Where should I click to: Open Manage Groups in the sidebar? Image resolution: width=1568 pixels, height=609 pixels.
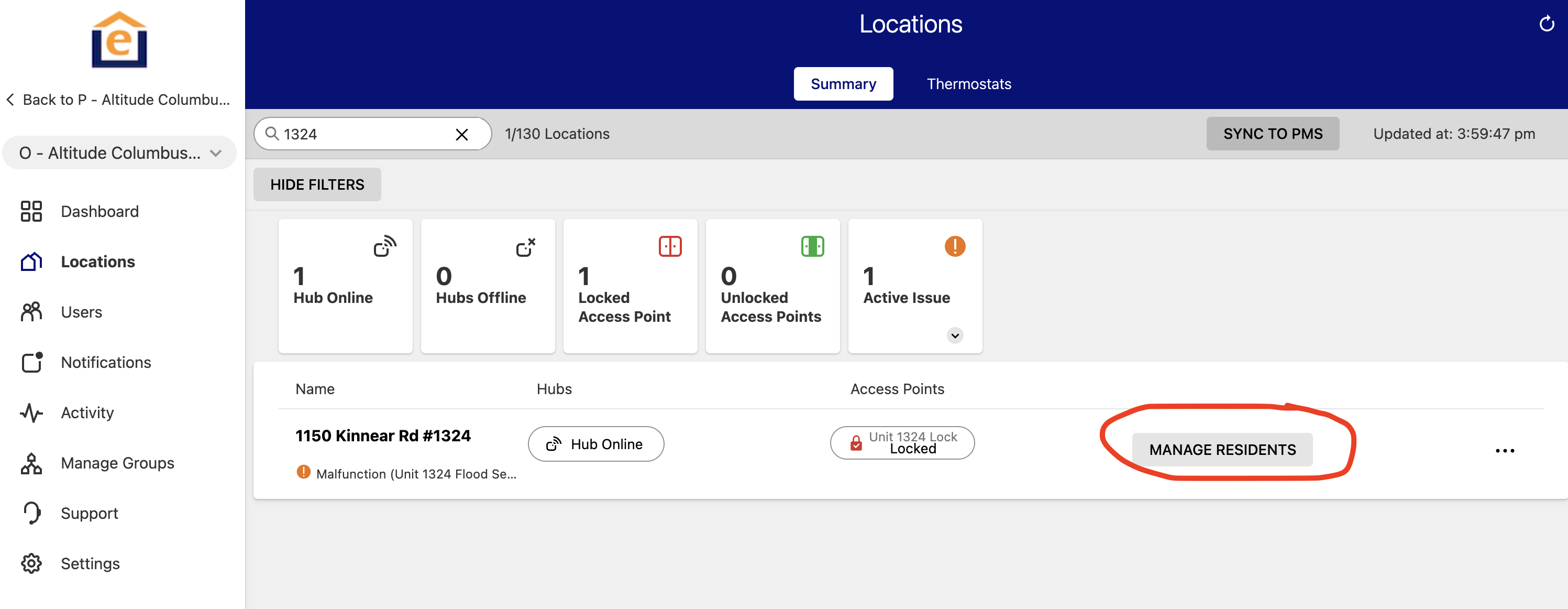tap(117, 463)
